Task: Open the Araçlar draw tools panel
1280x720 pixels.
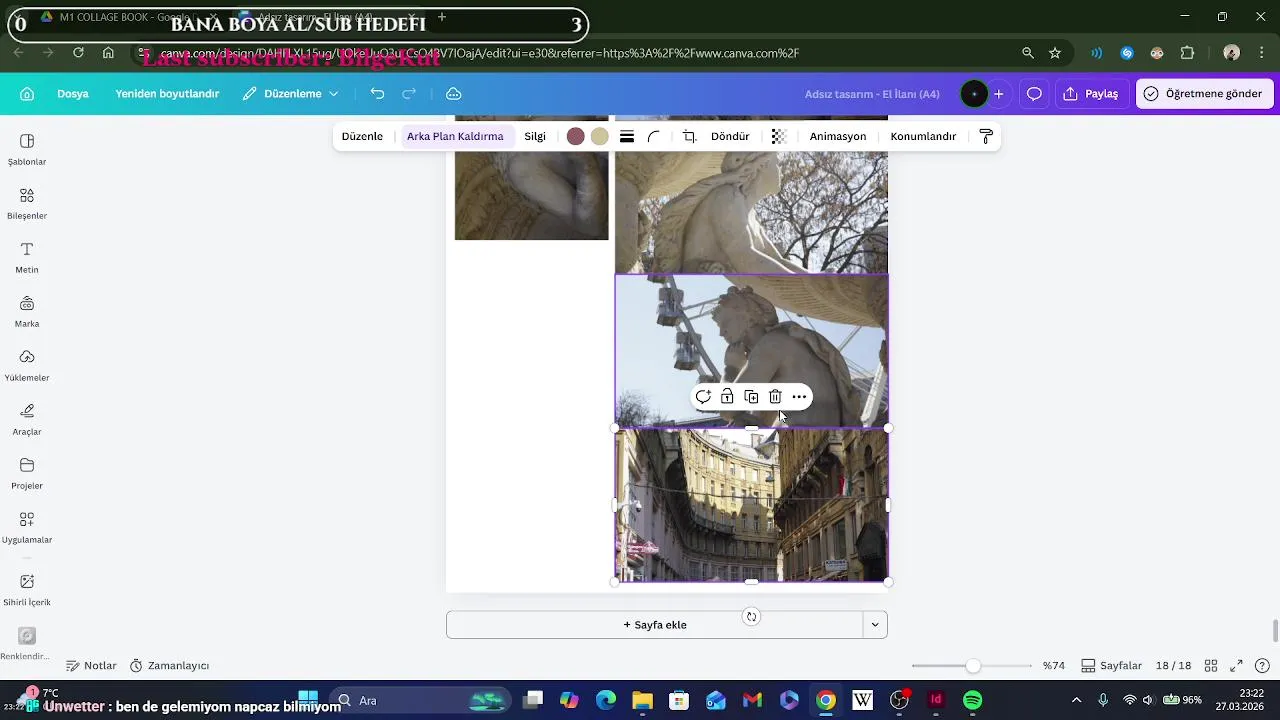Action: point(27,420)
